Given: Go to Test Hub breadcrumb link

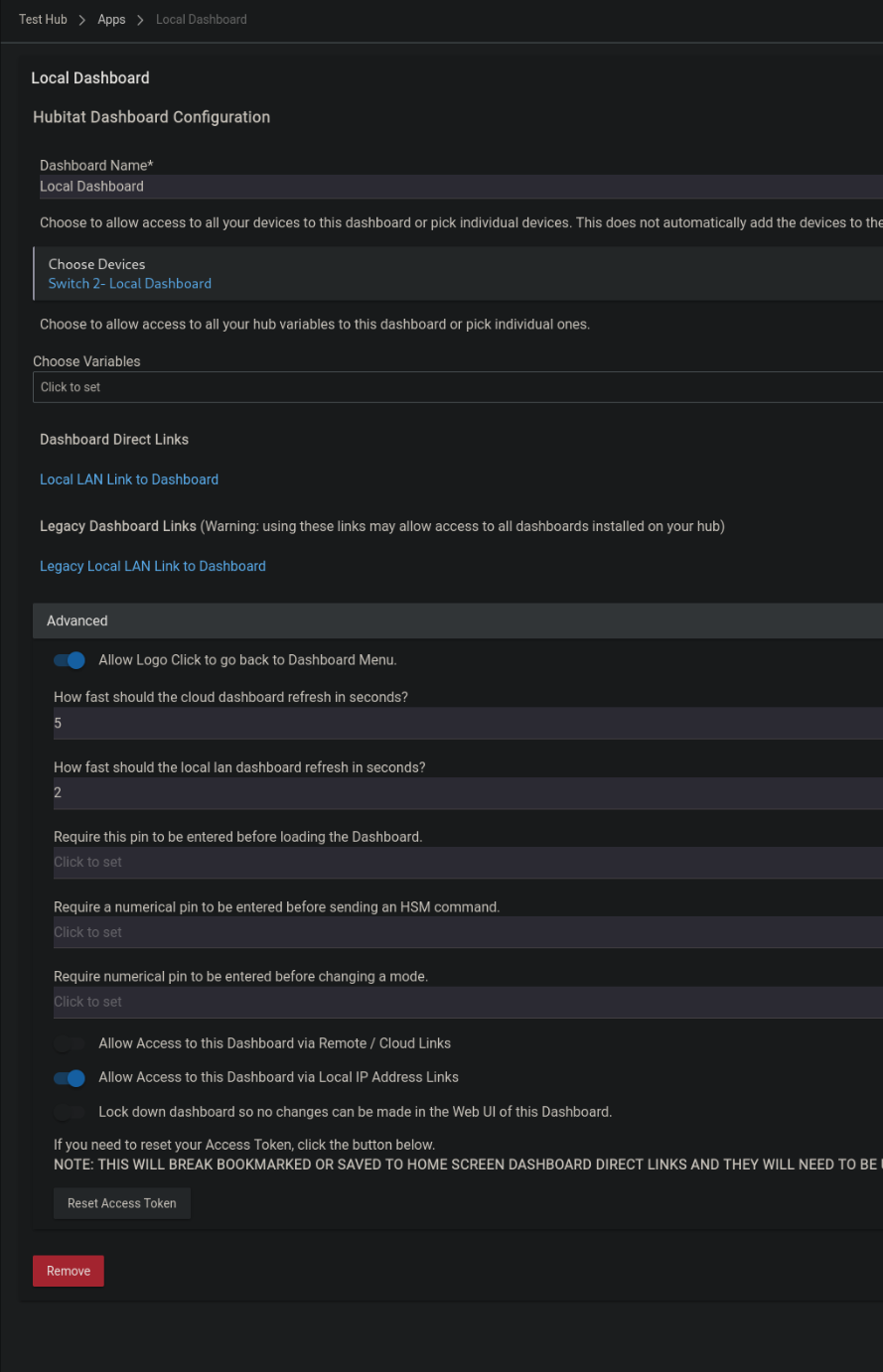Looking at the screenshot, I should tap(43, 19).
